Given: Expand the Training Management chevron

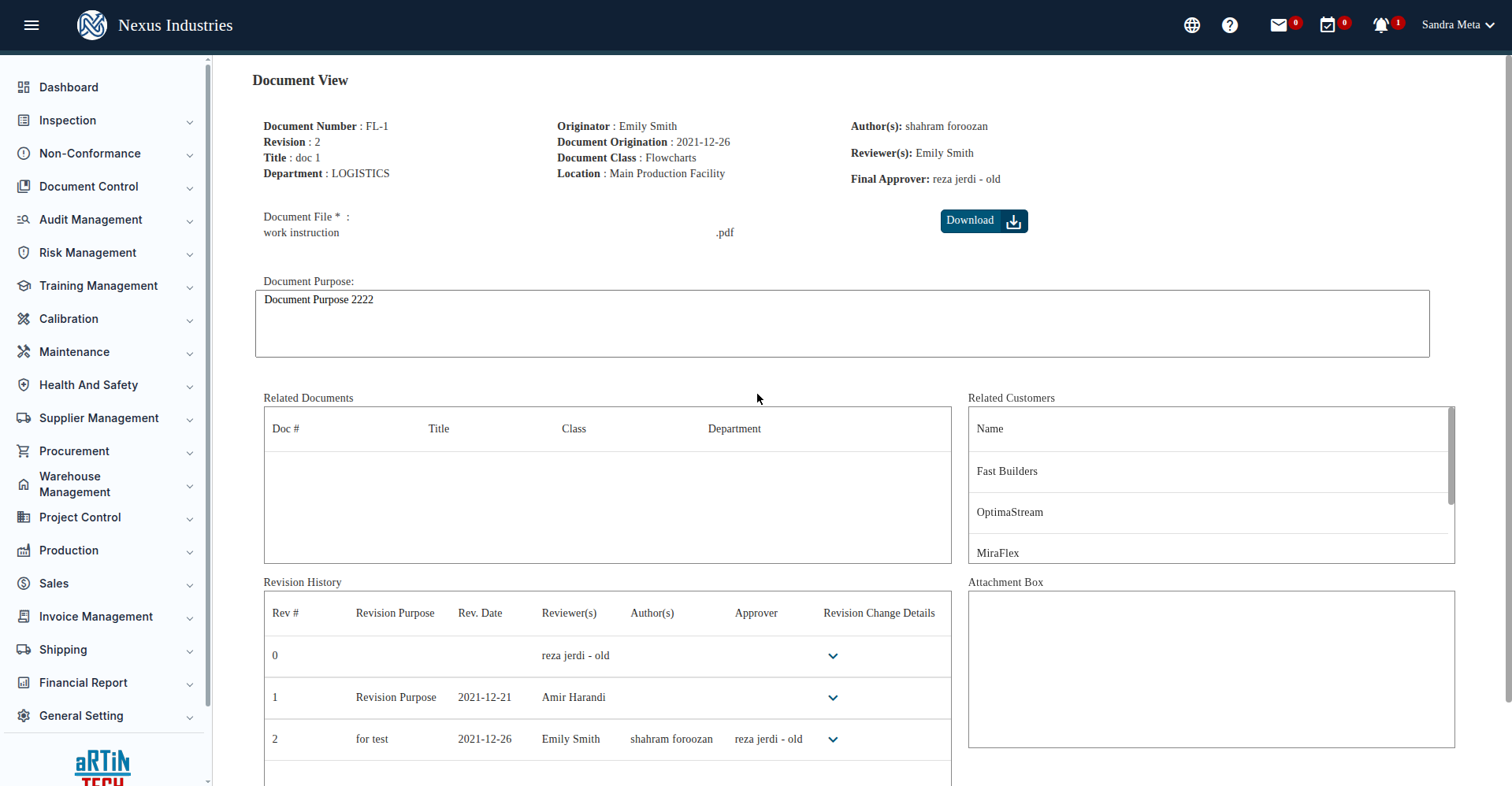Looking at the screenshot, I should pos(190,287).
